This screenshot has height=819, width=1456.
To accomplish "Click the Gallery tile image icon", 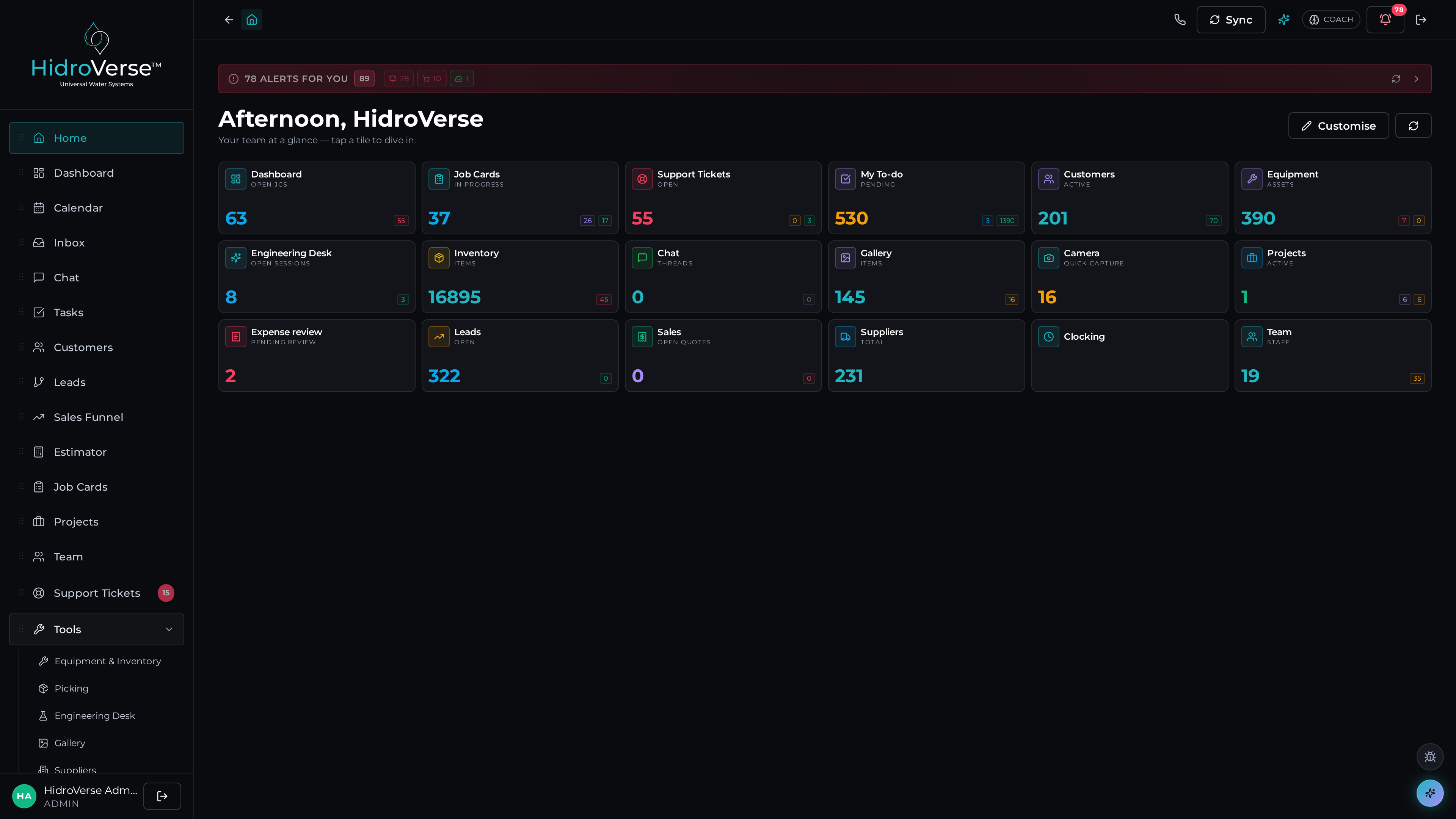I will point(846,258).
